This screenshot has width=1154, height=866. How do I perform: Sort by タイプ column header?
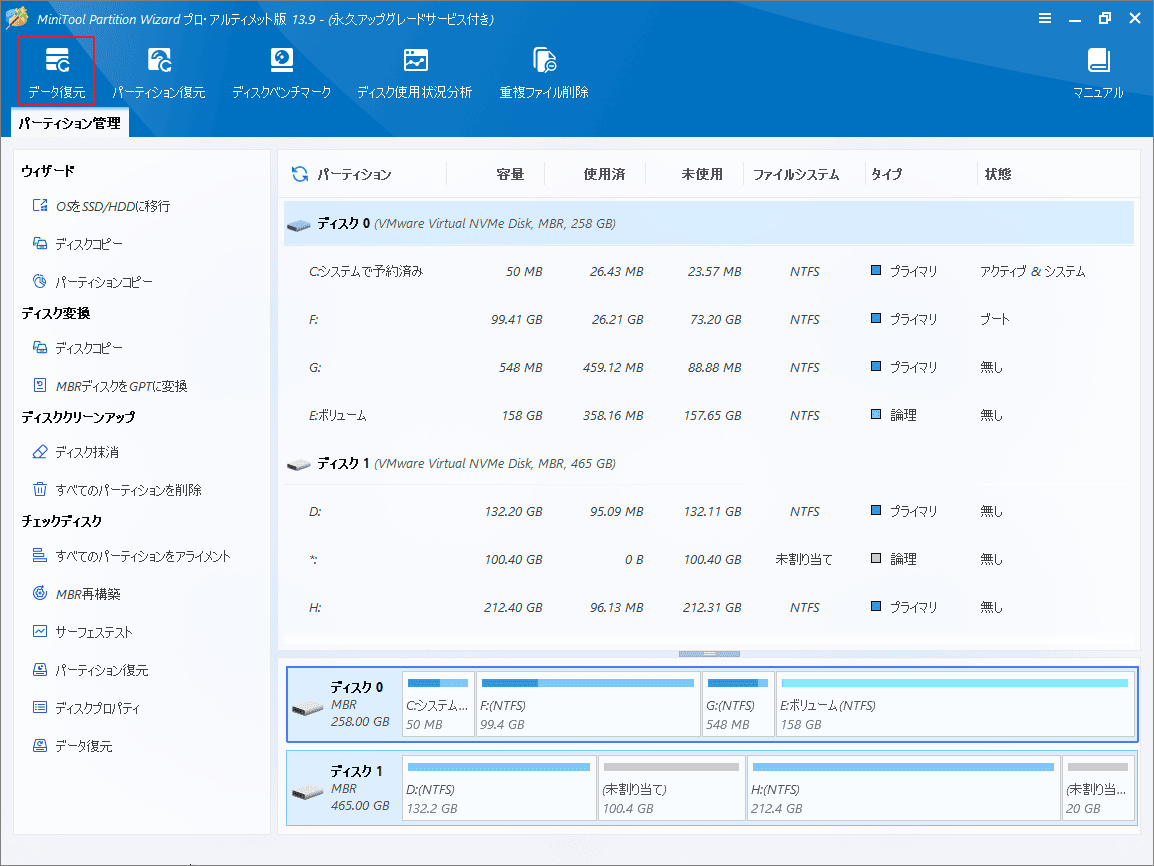click(886, 174)
